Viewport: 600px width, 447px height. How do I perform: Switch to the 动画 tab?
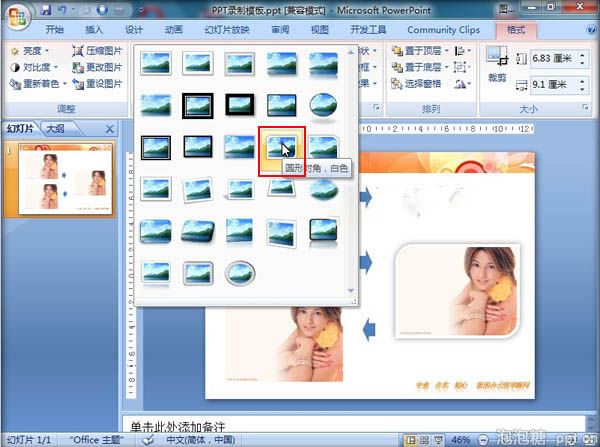click(x=174, y=30)
